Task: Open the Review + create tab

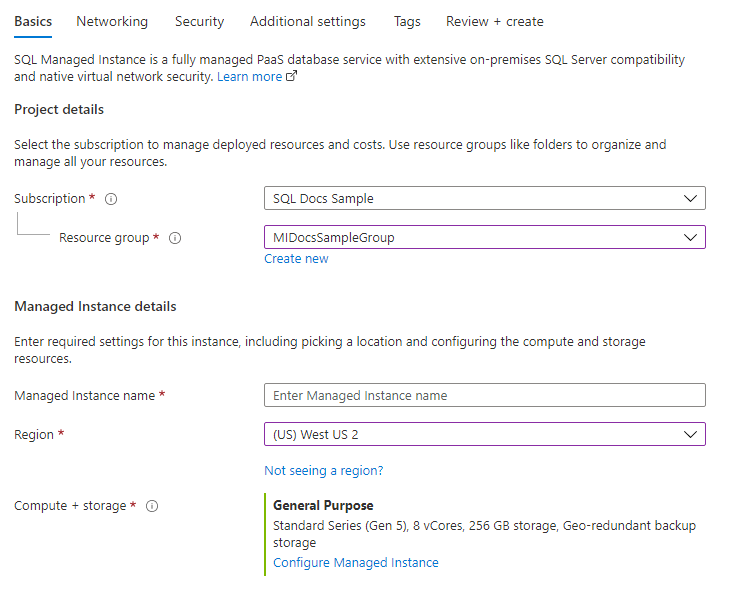Action: [495, 21]
